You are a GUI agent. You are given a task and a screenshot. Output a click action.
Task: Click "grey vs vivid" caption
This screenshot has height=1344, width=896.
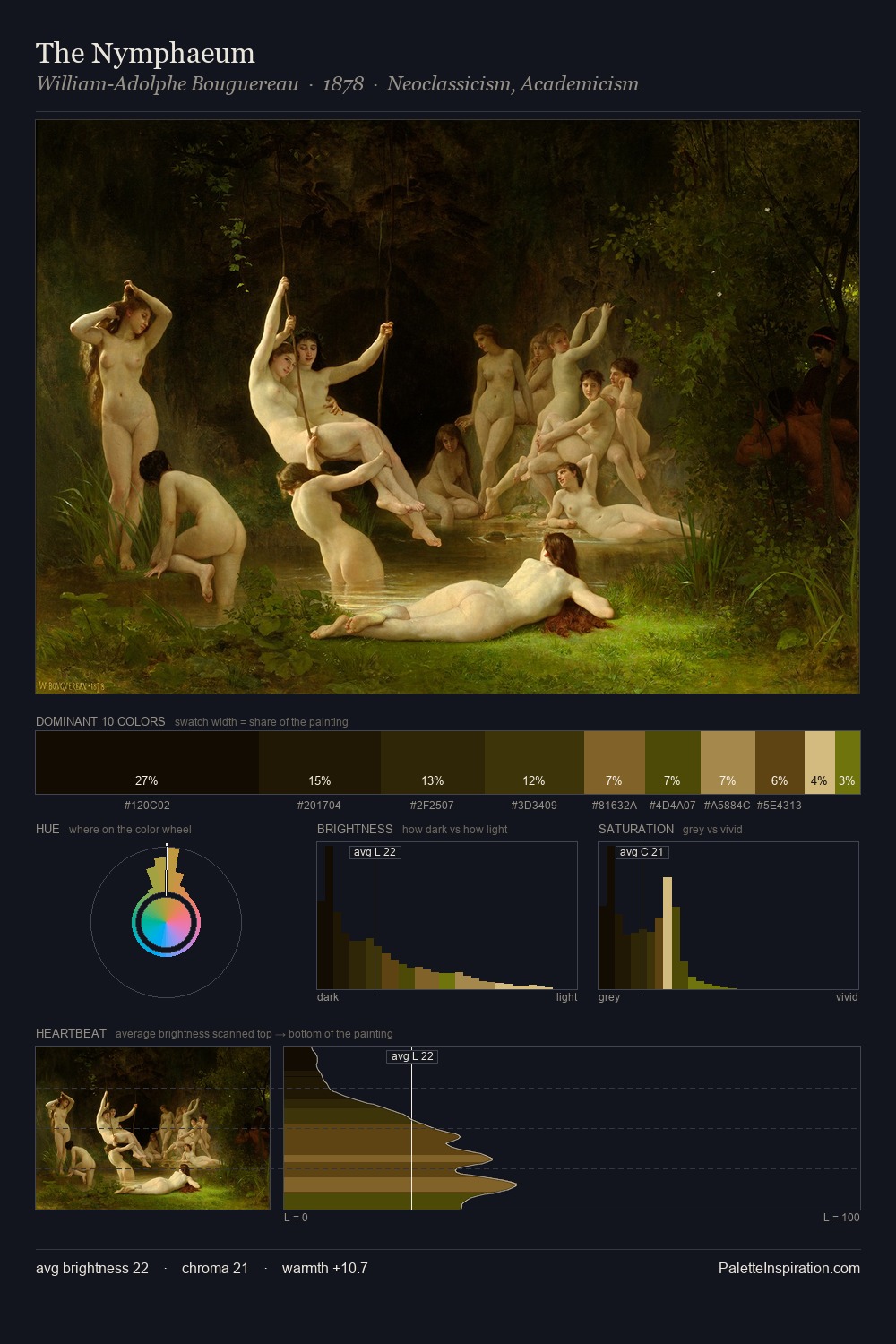712,830
